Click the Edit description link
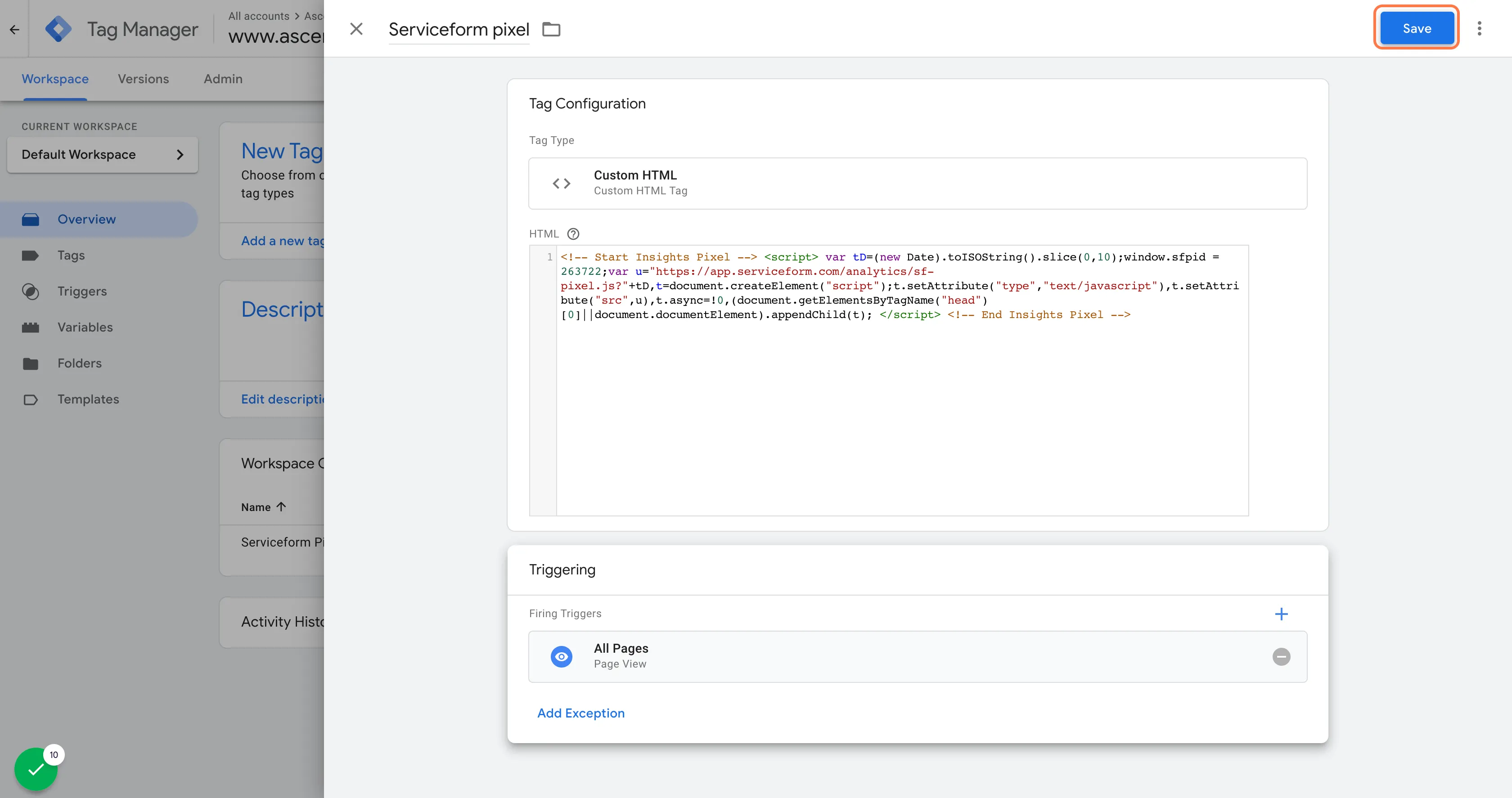 (x=282, y=399)
